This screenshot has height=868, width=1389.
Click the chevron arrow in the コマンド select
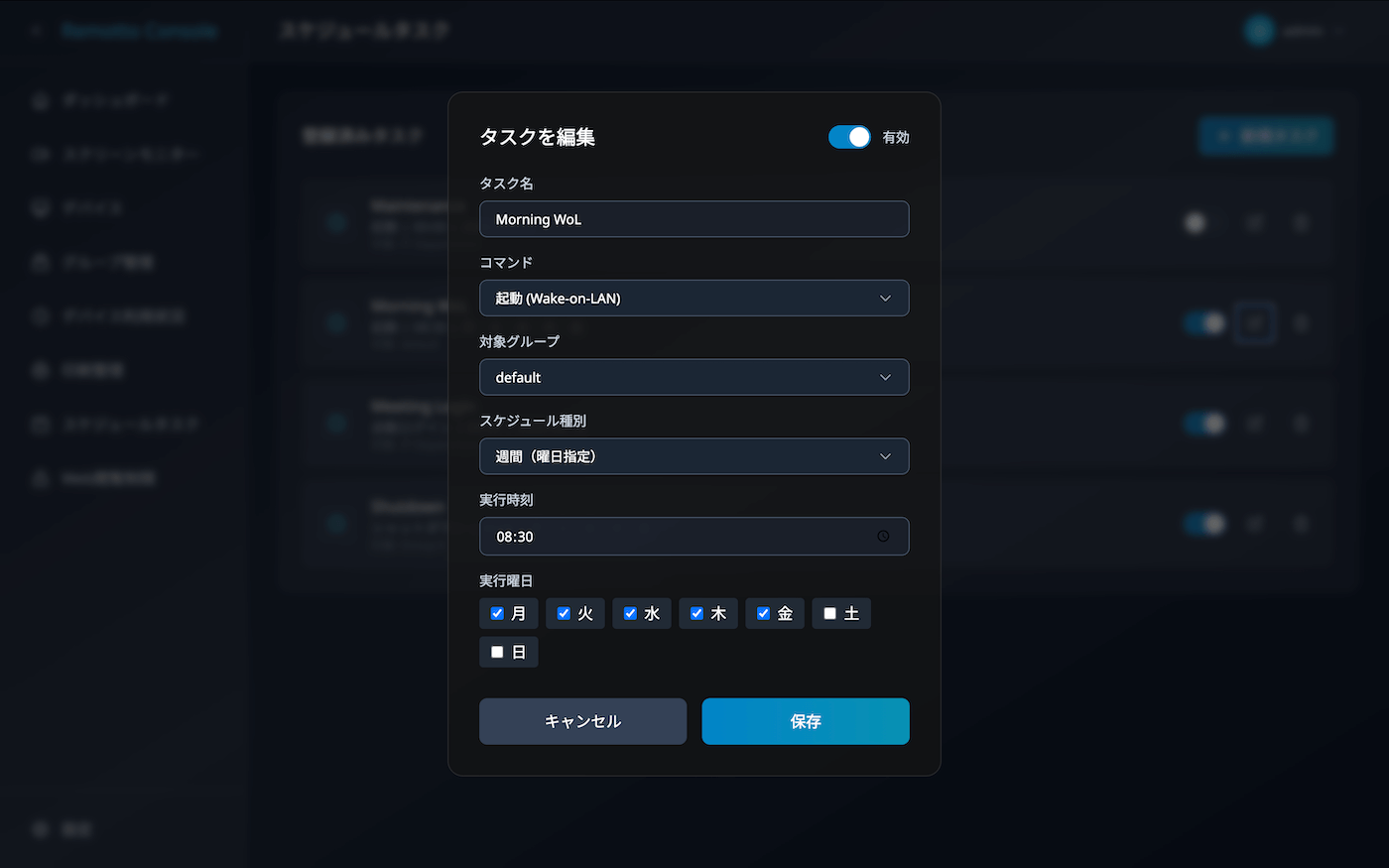[x=885, y=298]
